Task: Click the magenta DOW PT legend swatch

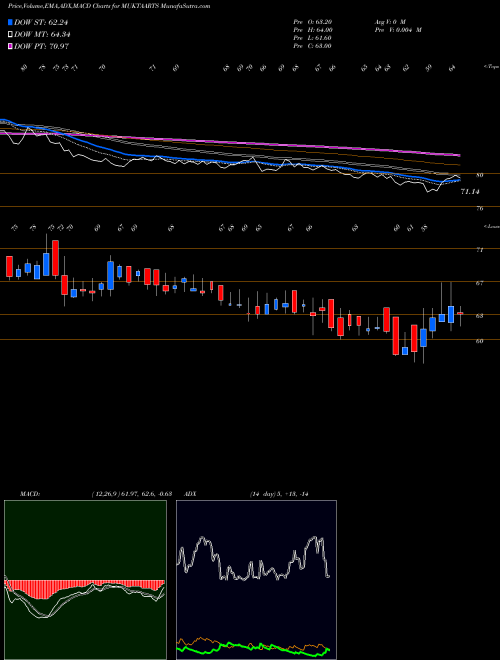Action: click(11, 46)
